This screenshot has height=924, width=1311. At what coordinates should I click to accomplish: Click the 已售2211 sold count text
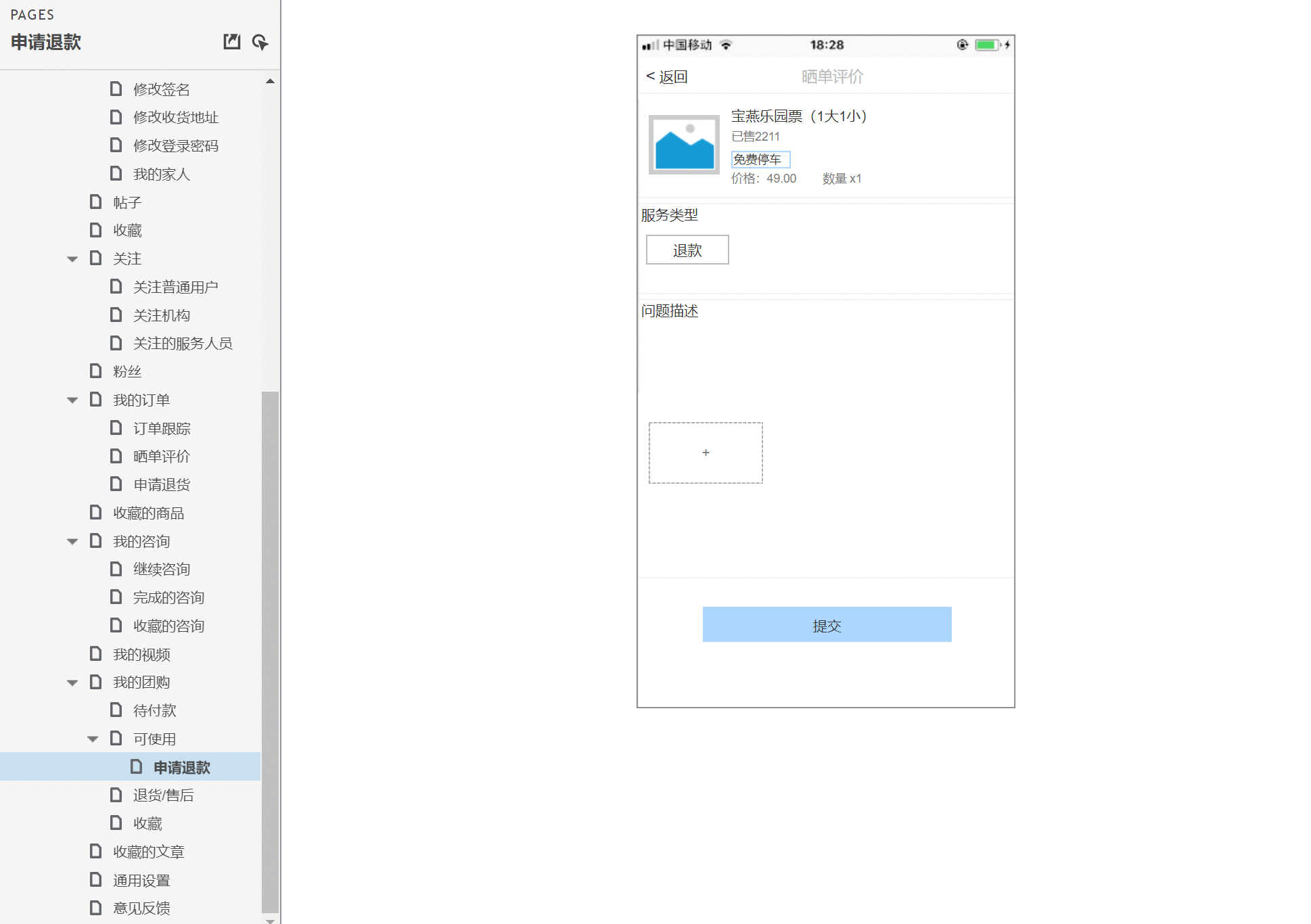coord(756,137)
